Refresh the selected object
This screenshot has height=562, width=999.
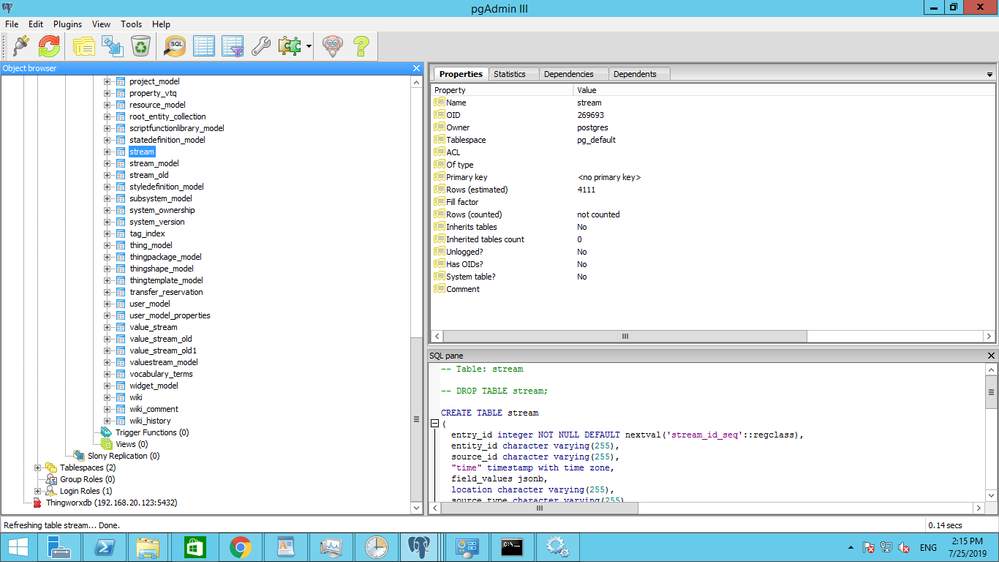[49, 46]
